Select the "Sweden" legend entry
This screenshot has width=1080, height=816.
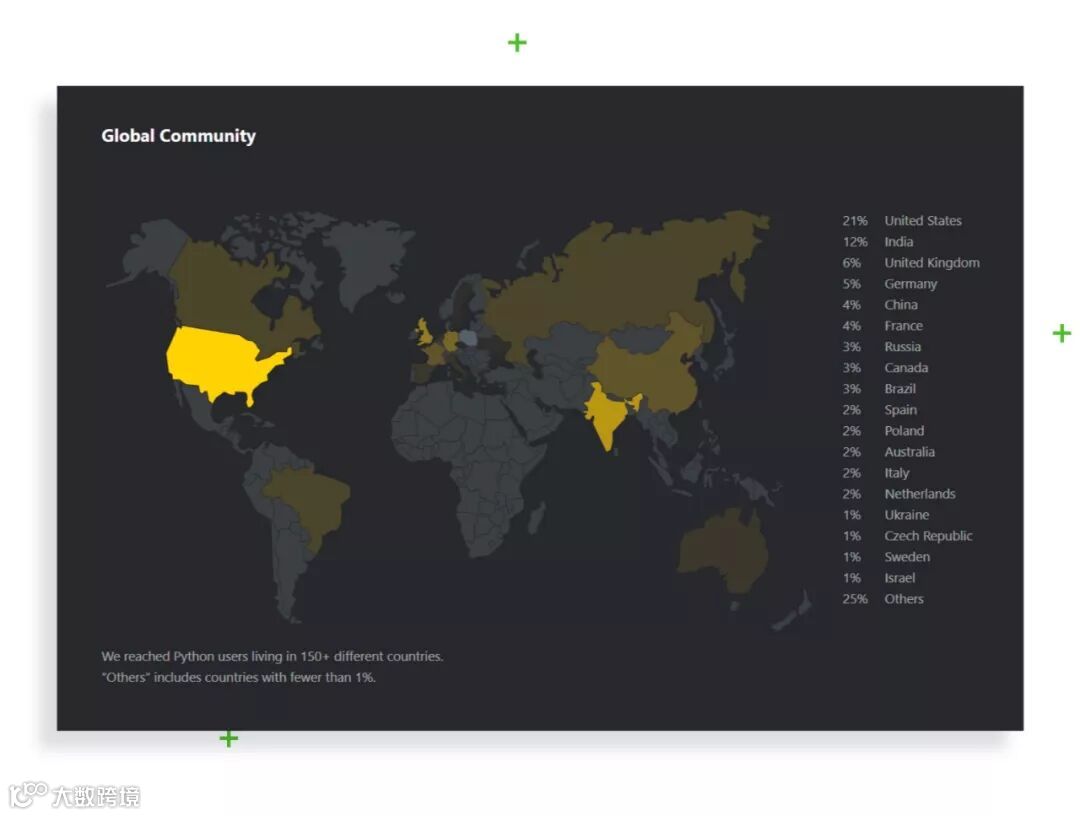coord(906,556)
